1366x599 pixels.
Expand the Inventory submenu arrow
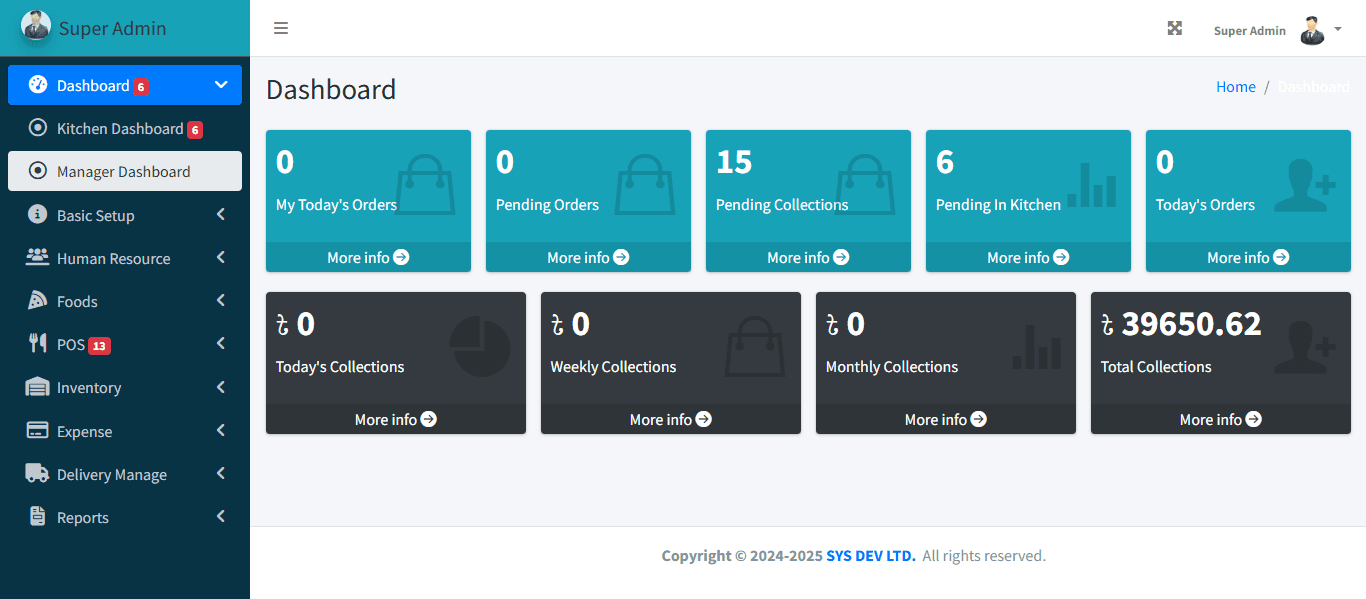(221, 387)
